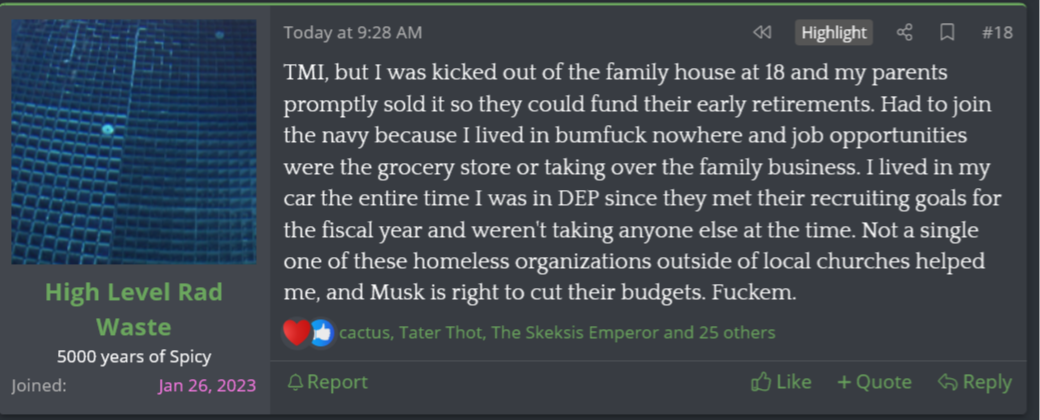Screen dimensions: 1040x420
Task: Open cactus's profile from reactions
Action: 364,332
